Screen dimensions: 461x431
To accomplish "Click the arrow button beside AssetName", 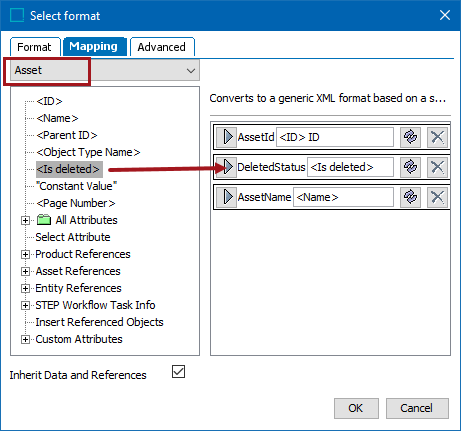I will click(226, 197).
